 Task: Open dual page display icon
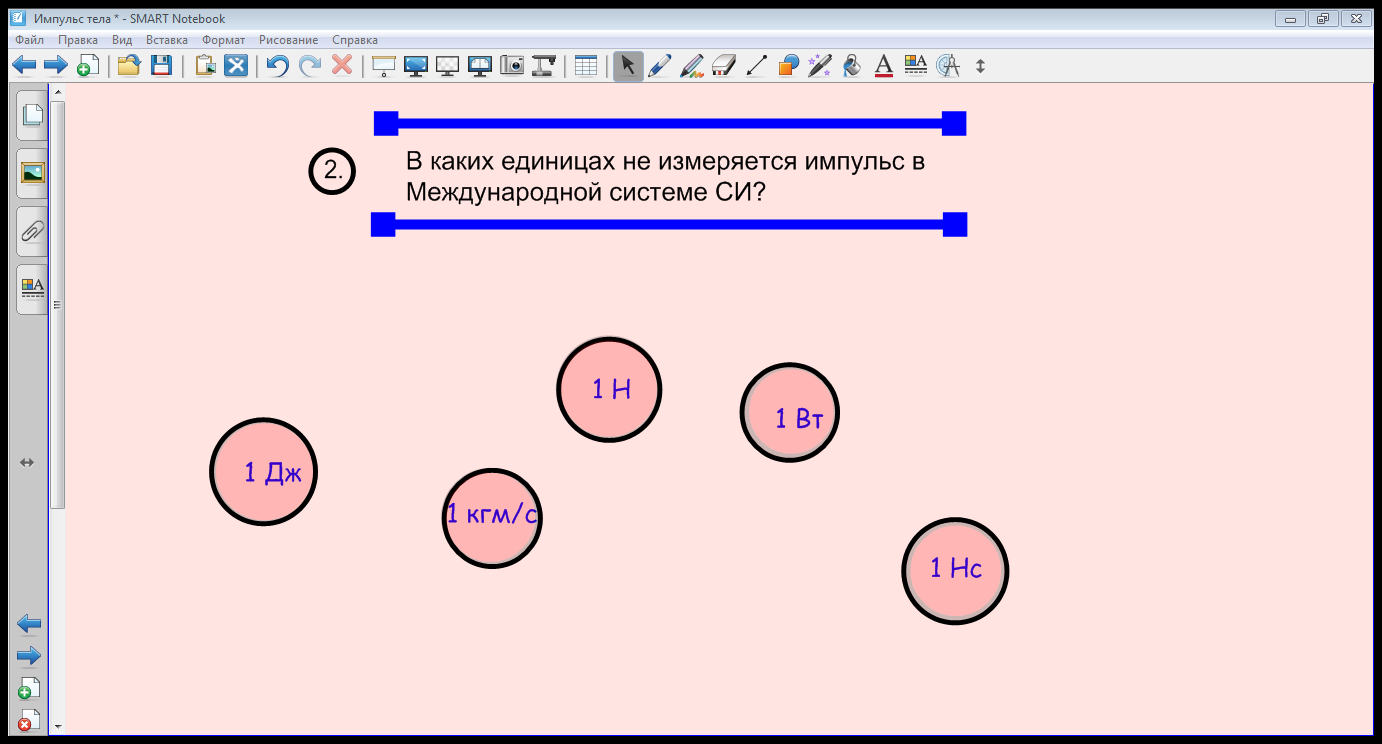click(480, 66)
